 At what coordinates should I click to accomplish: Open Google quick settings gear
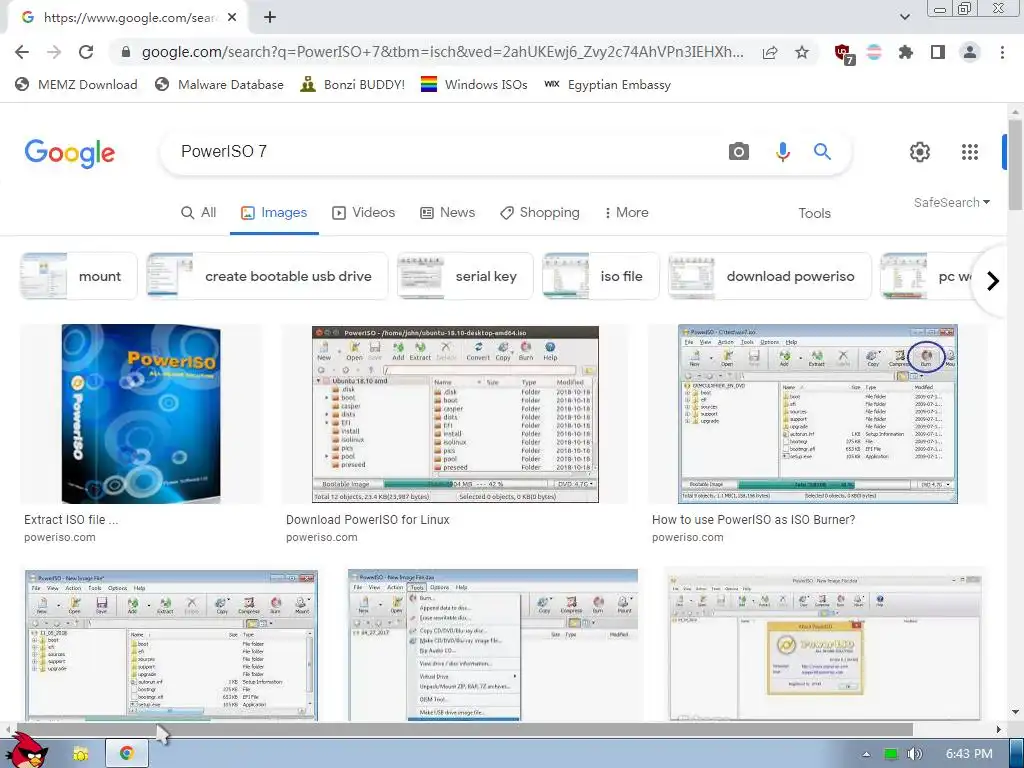(x=920, y=152)
